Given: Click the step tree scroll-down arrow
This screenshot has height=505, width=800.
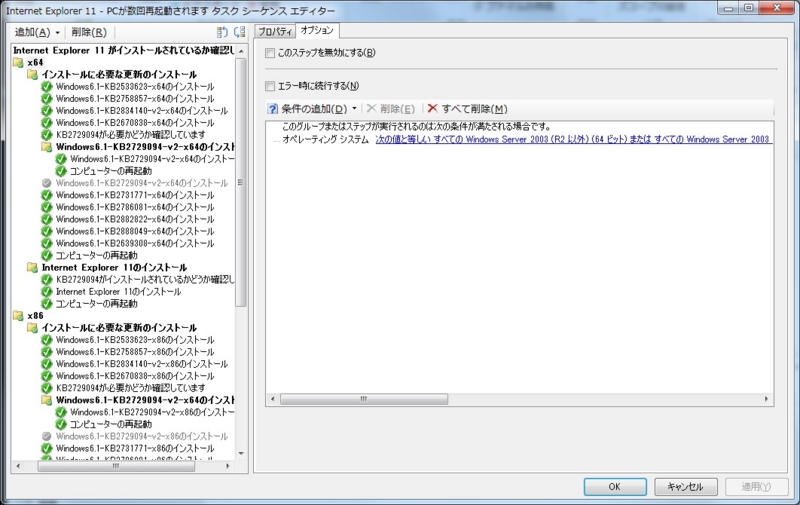Looking at the screenshot, I should tap(241, 453).
